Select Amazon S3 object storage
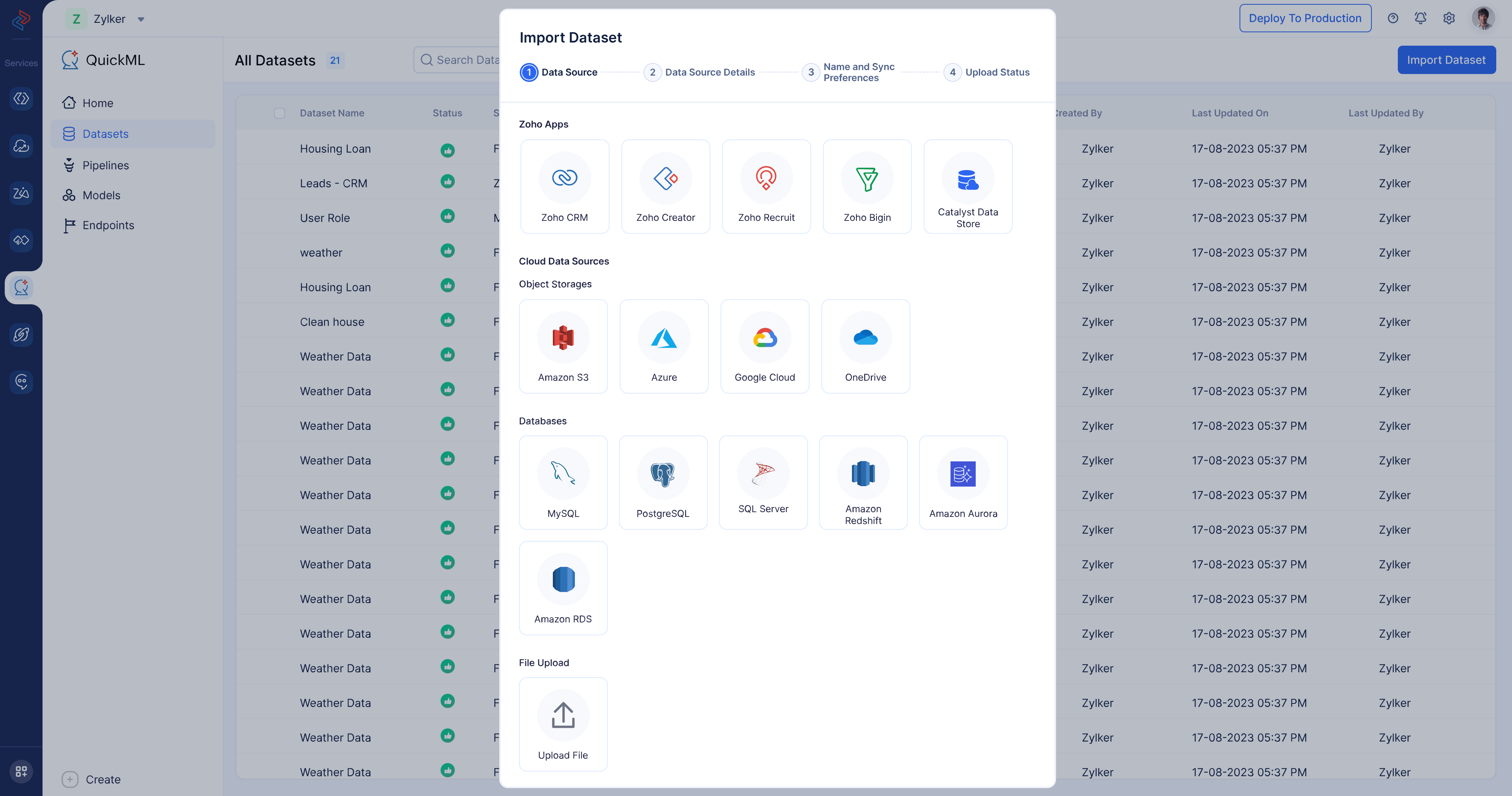Viewport: 1512px width, 796px height. click(563, 346)
